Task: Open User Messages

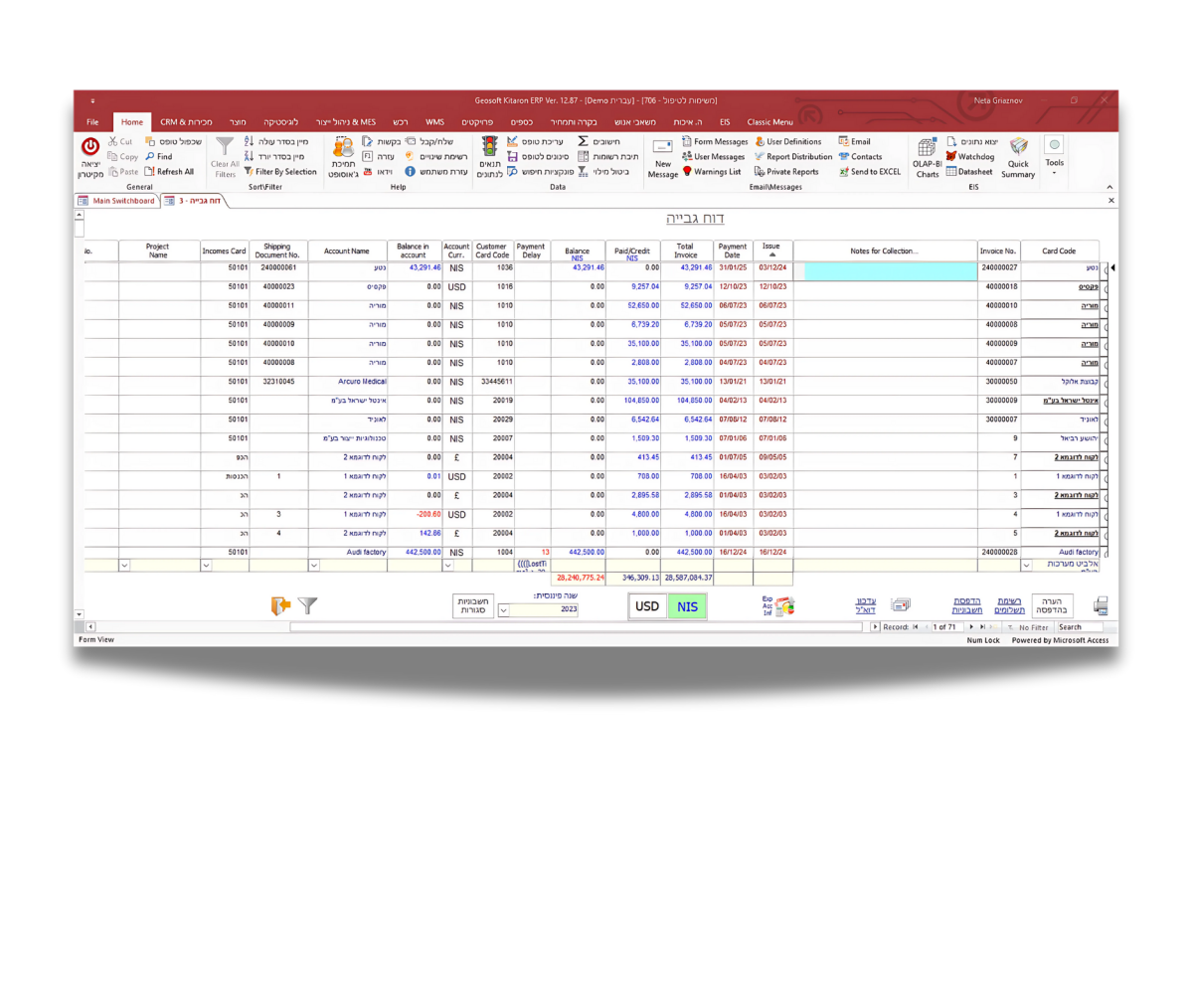Action: click(713, 157)
